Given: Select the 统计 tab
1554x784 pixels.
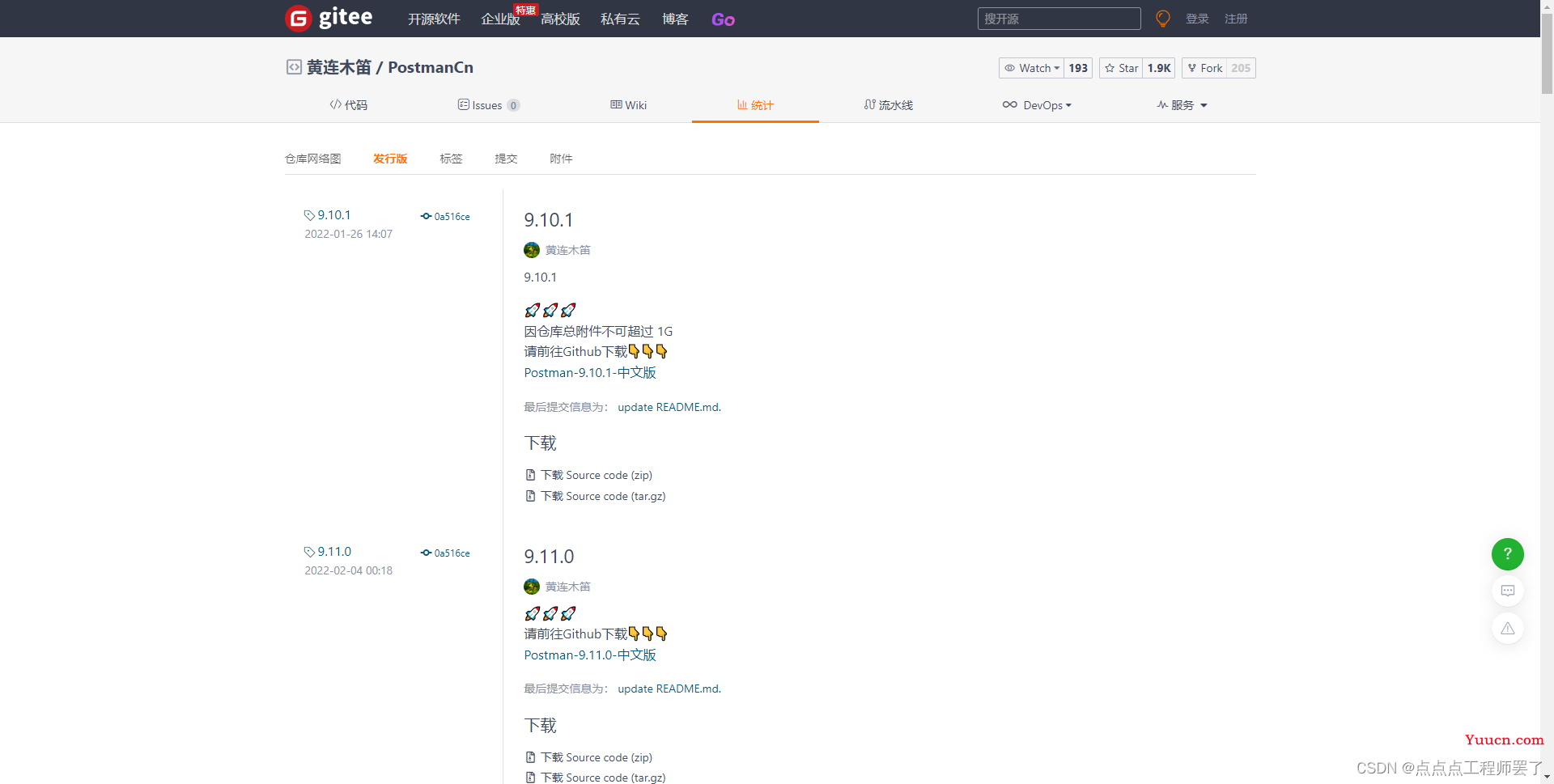Looking at the screenshot, I should (x=755, y=105).
